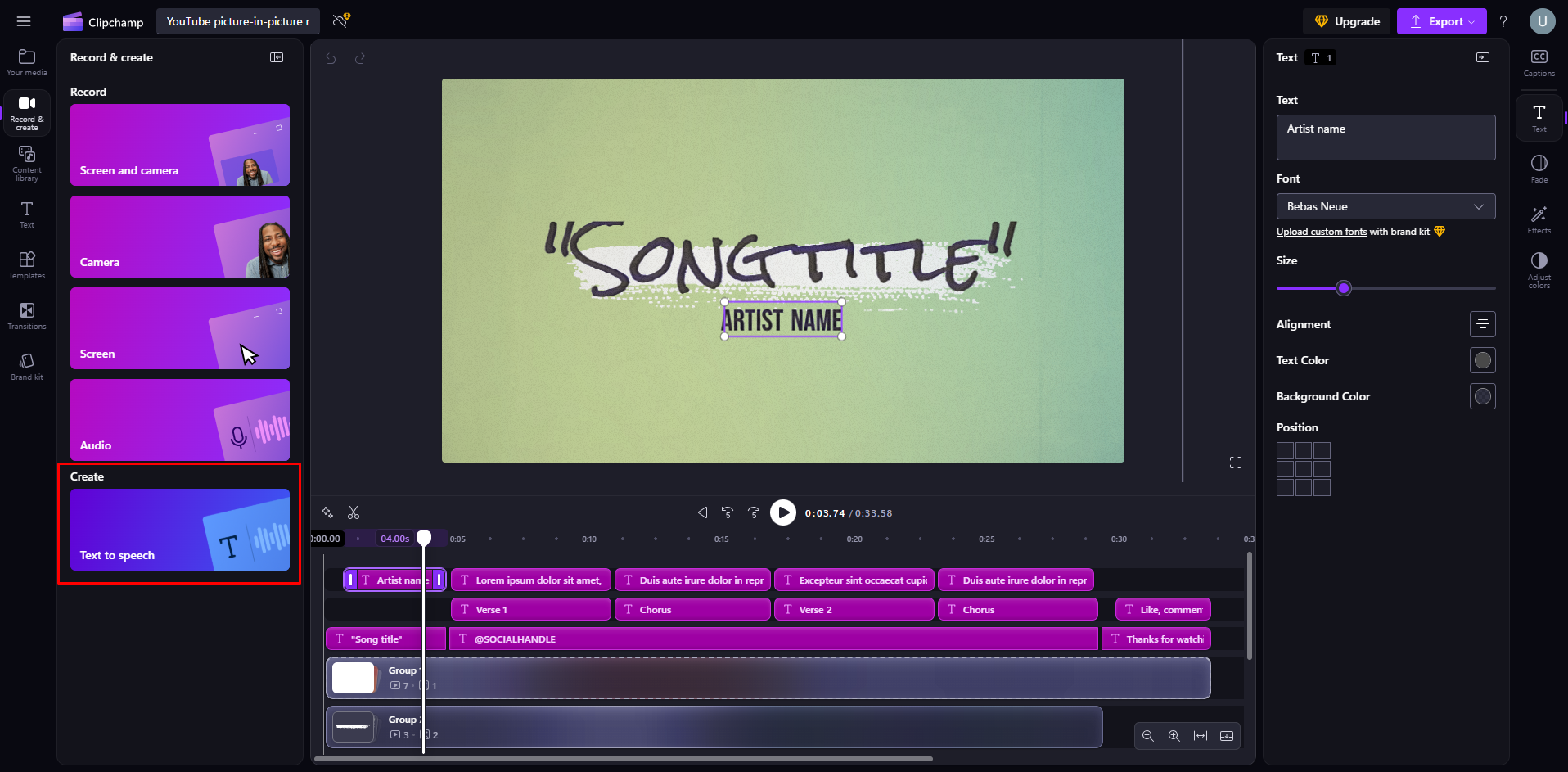Start a Screen recording
This screenshot has height=772, width=1568.
pyautogui.click(x=180, y=328)
